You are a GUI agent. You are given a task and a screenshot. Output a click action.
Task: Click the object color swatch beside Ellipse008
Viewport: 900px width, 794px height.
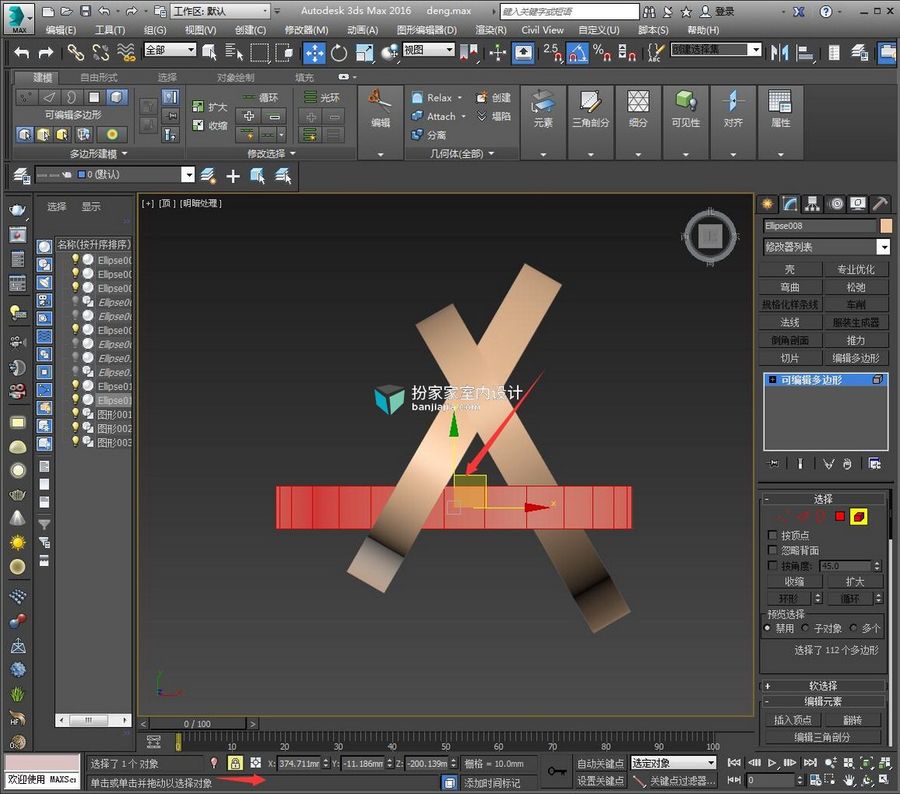(x=886, y=226)
